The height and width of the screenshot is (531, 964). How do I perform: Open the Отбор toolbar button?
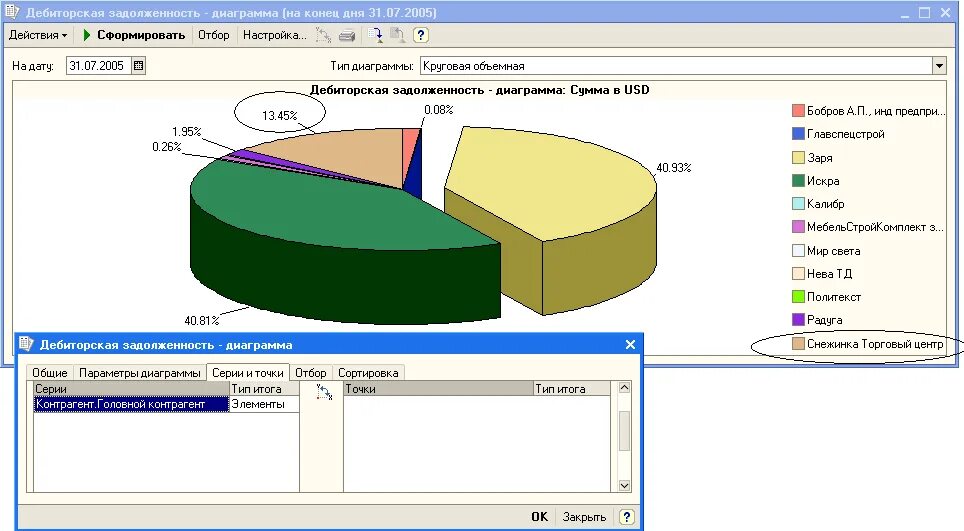213,35
